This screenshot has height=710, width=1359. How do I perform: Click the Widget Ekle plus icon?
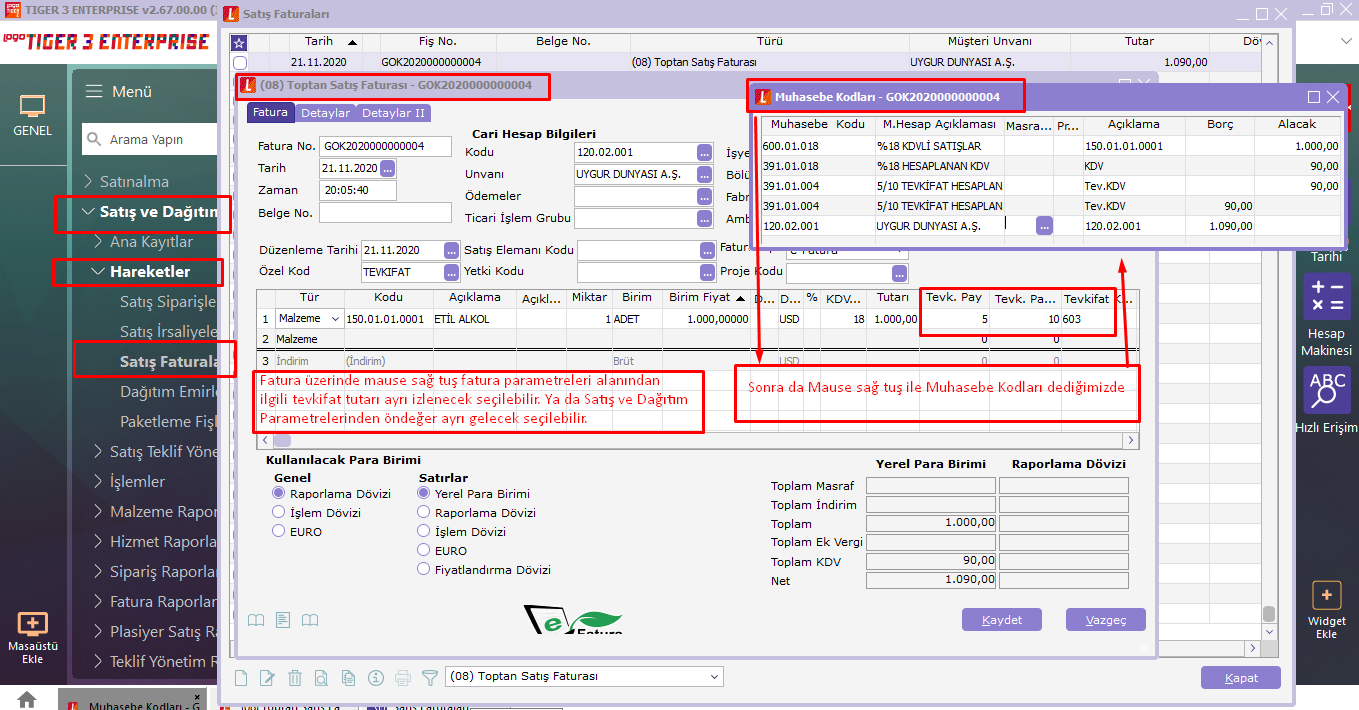pyautogui.click(x=1326, y=596)
